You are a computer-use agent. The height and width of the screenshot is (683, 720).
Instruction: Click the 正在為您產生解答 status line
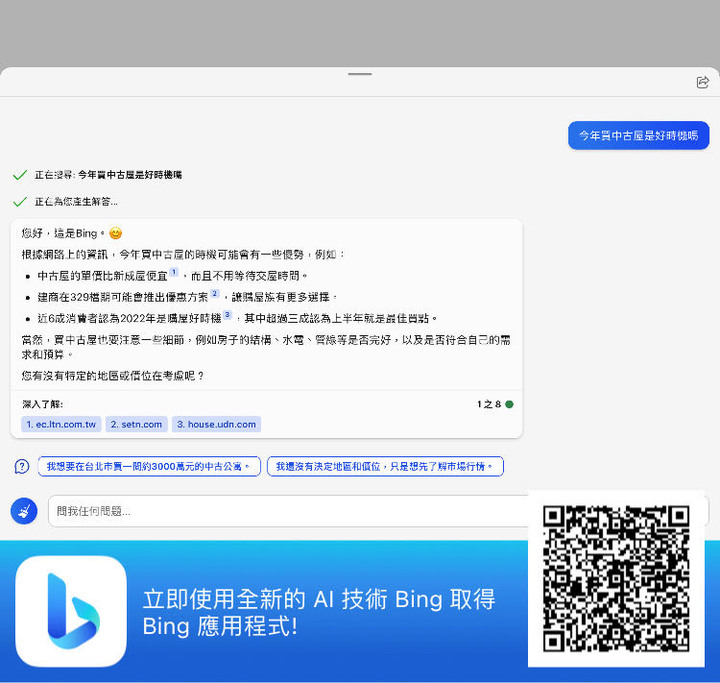[x=76, y=202]
